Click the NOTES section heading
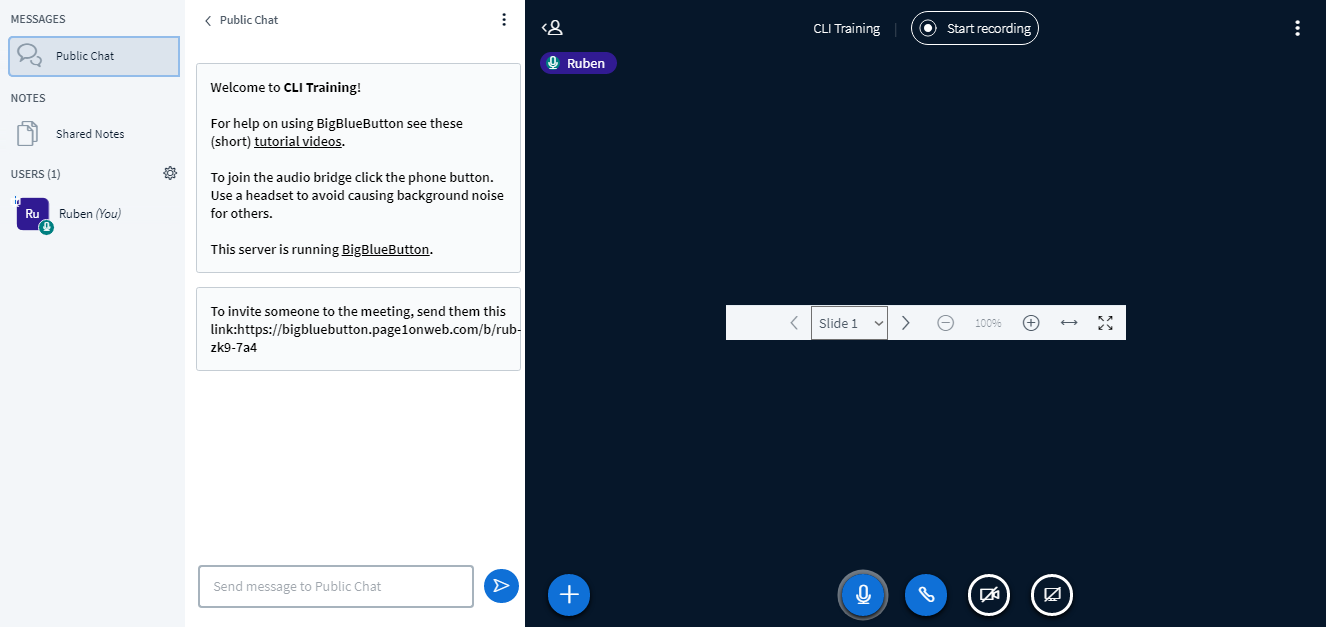The image size is (1326, 627). pyautogui.click(x=28, y=98)
